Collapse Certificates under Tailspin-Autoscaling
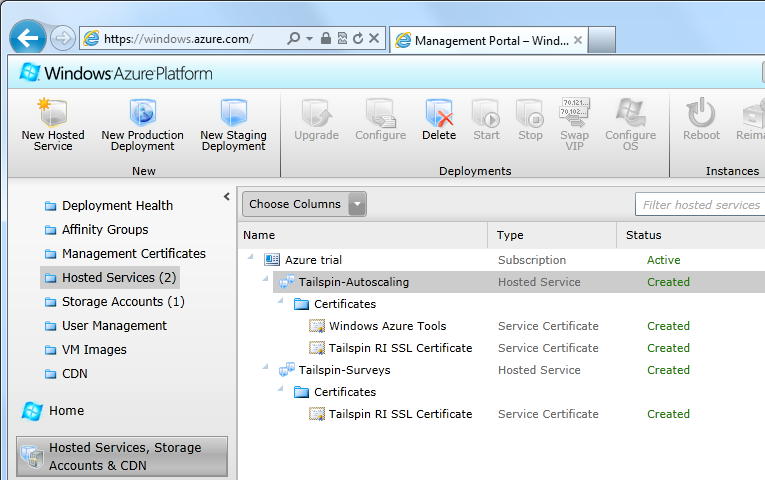Screen dimensions: 765x480 [x=281, y=300]
